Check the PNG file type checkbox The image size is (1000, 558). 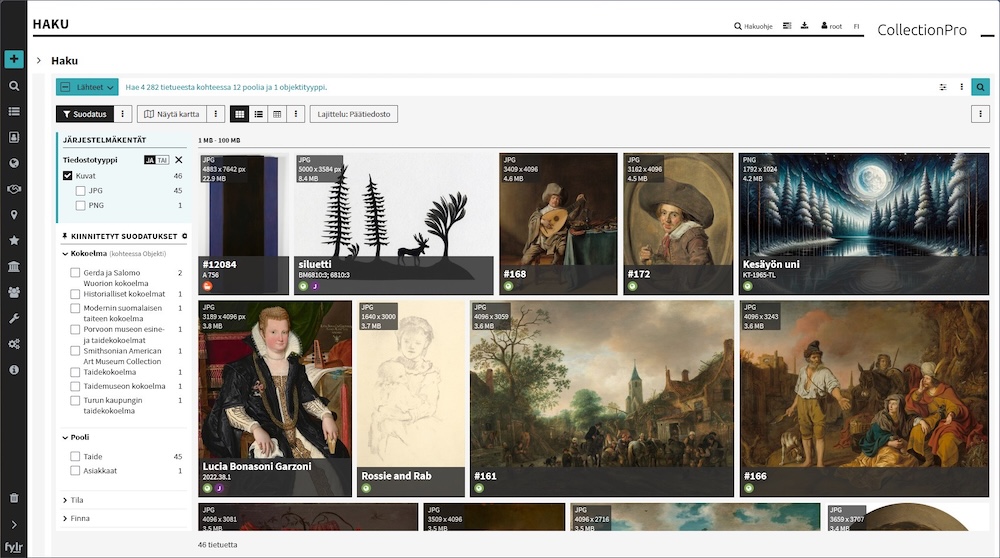click(x=80, y=205)
